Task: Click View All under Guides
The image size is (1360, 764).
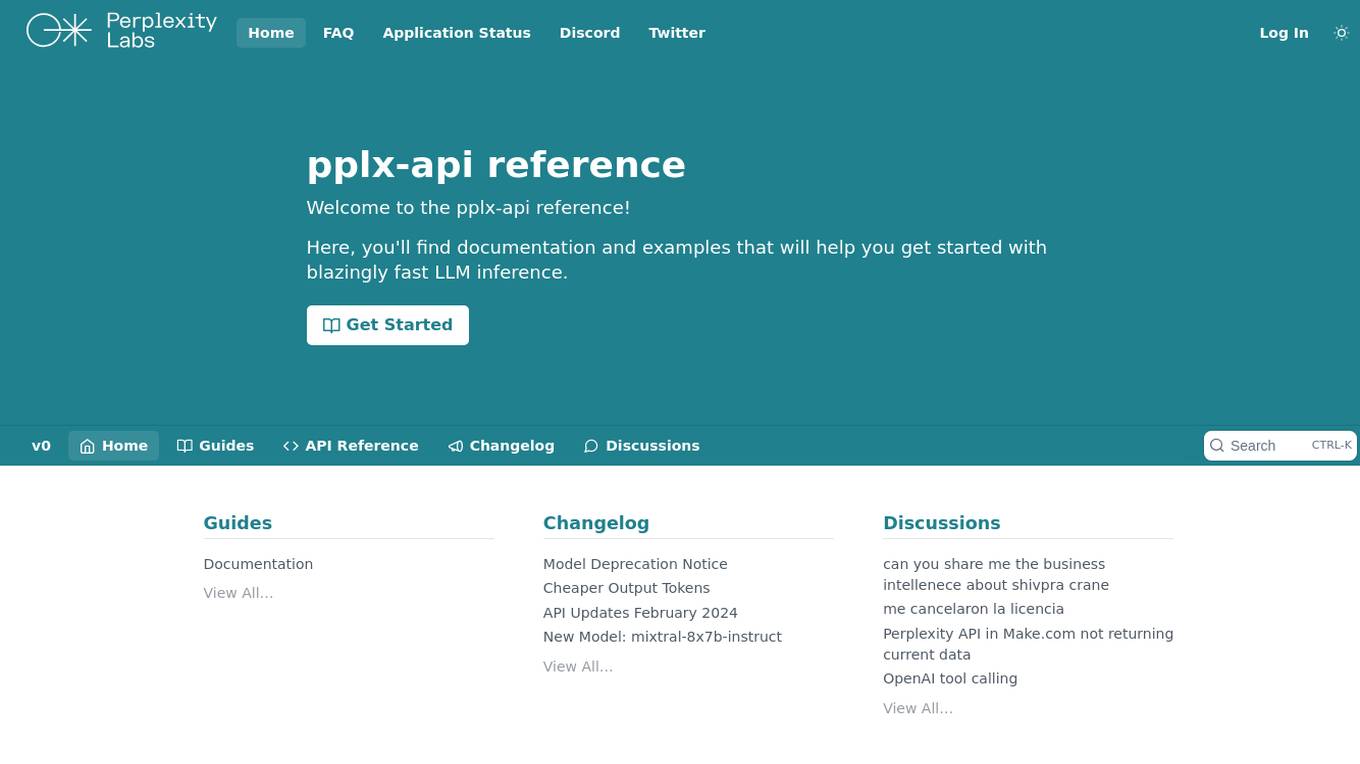Action: coord(238,593)
